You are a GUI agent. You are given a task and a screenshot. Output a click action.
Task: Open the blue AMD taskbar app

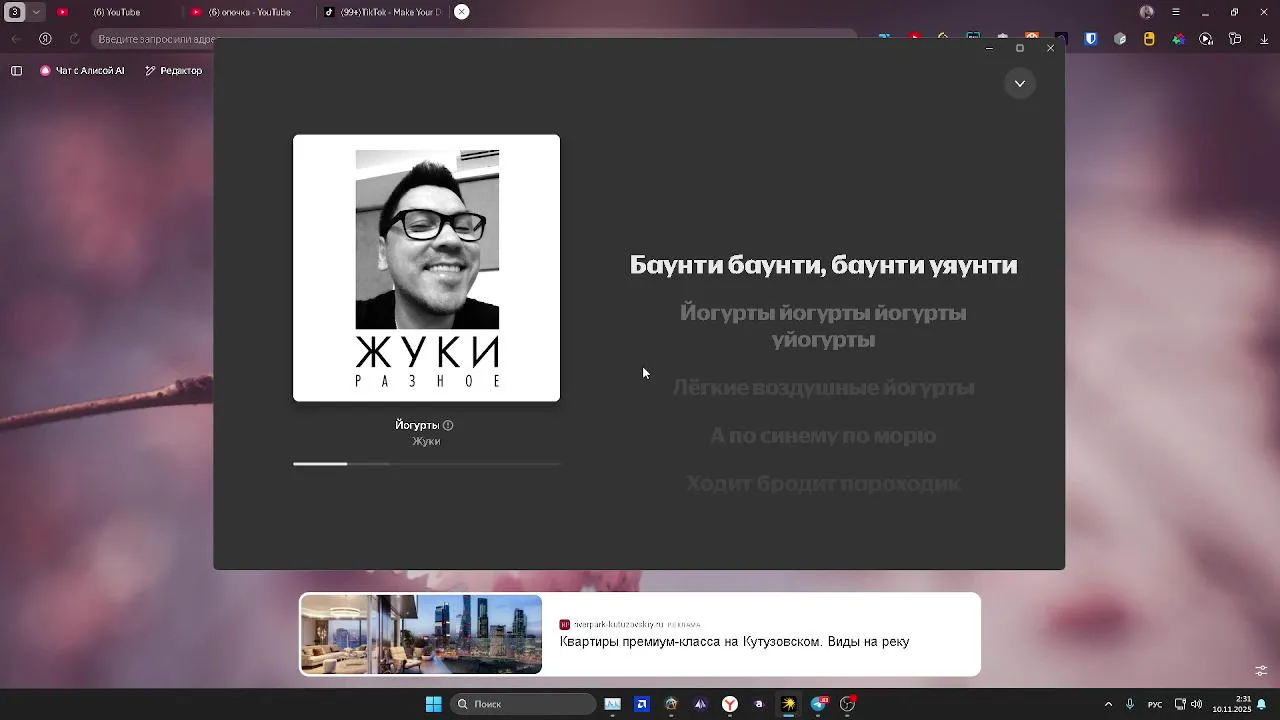click(642, 704)
